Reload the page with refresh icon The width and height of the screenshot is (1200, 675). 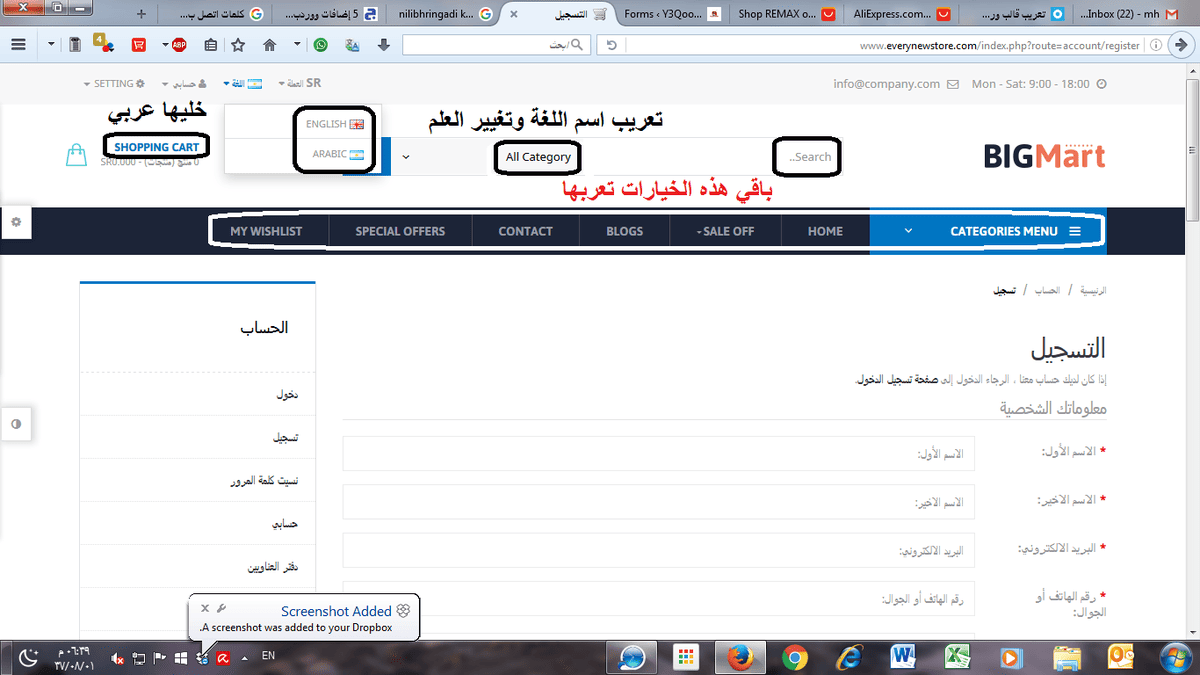click(611, 45)
